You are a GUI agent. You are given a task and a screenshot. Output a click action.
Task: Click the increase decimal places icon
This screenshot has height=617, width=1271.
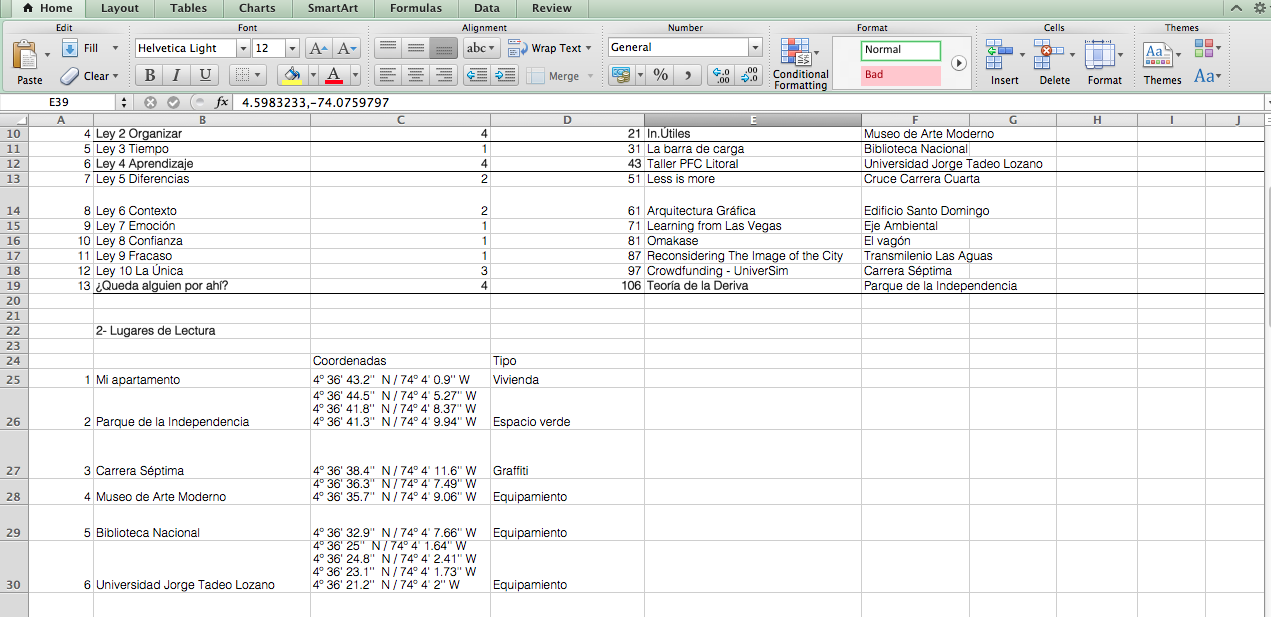[719, 75]
